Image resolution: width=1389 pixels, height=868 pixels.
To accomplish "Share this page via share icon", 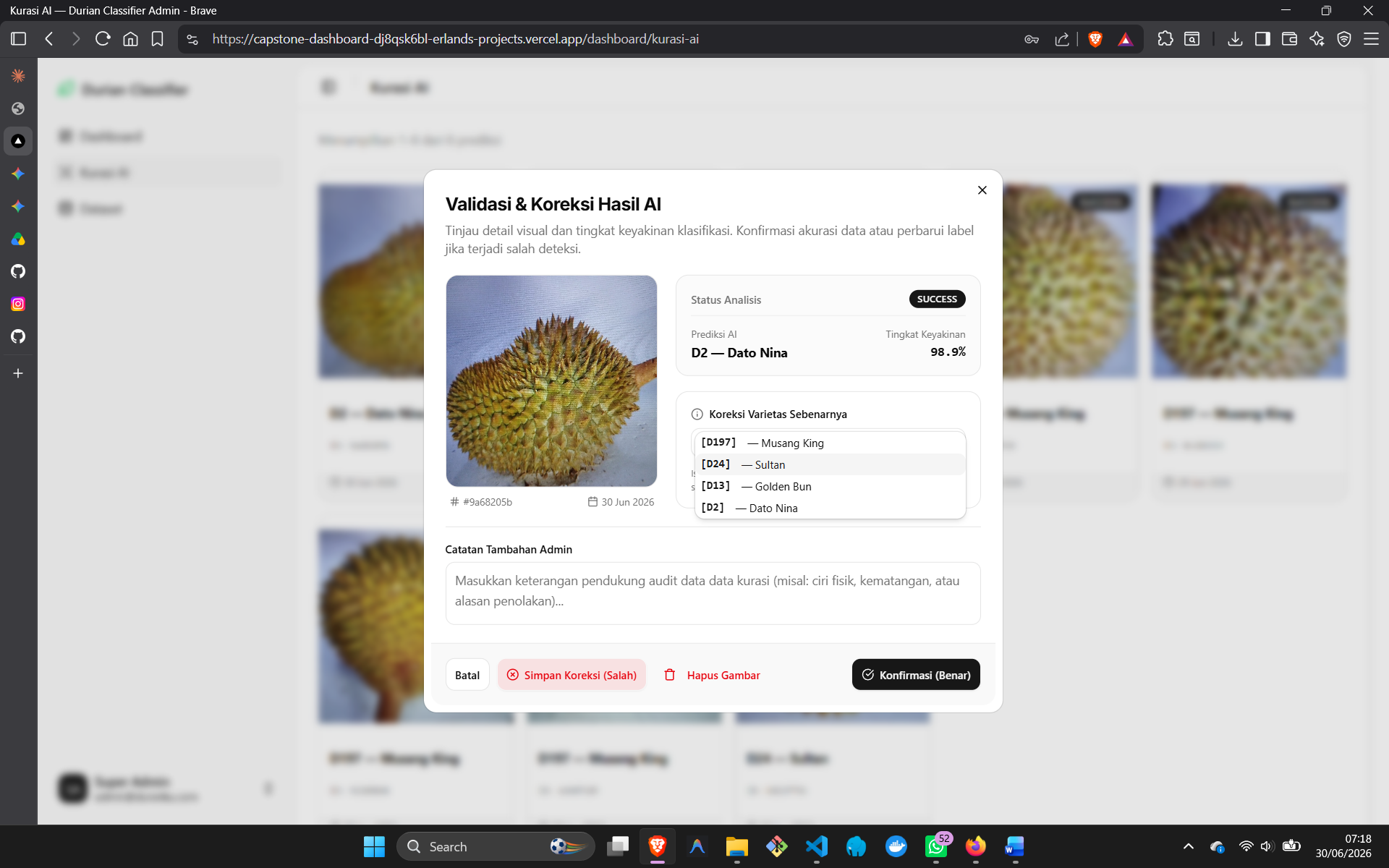I will (1062, 39).
